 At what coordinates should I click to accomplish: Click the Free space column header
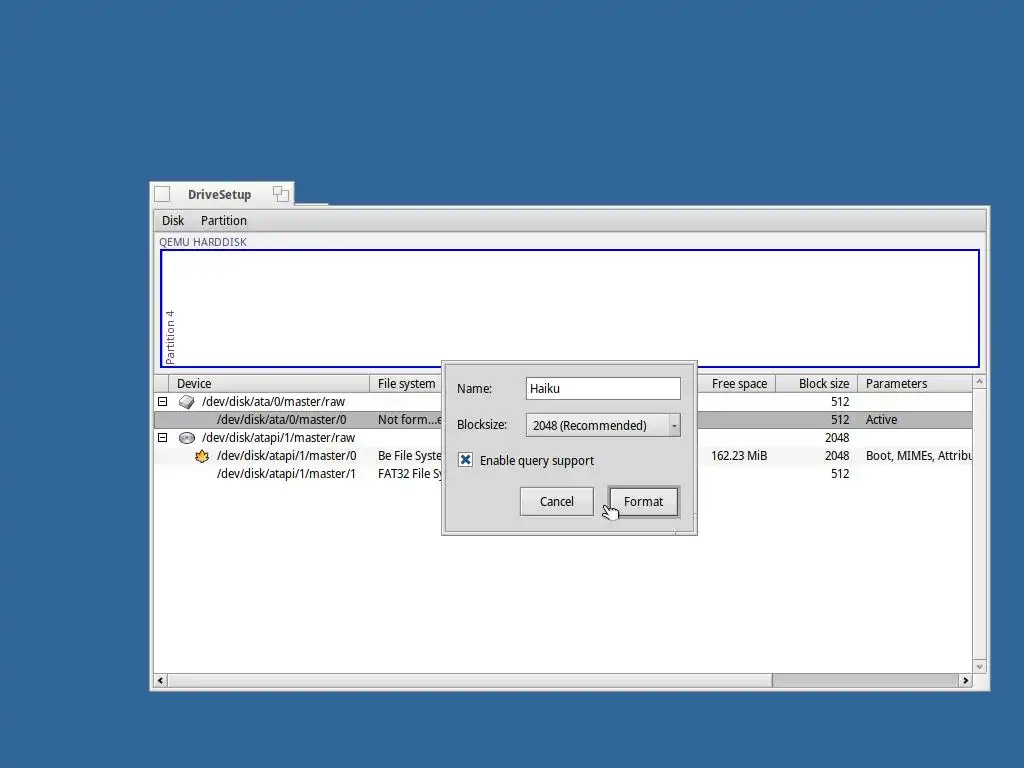737,383
